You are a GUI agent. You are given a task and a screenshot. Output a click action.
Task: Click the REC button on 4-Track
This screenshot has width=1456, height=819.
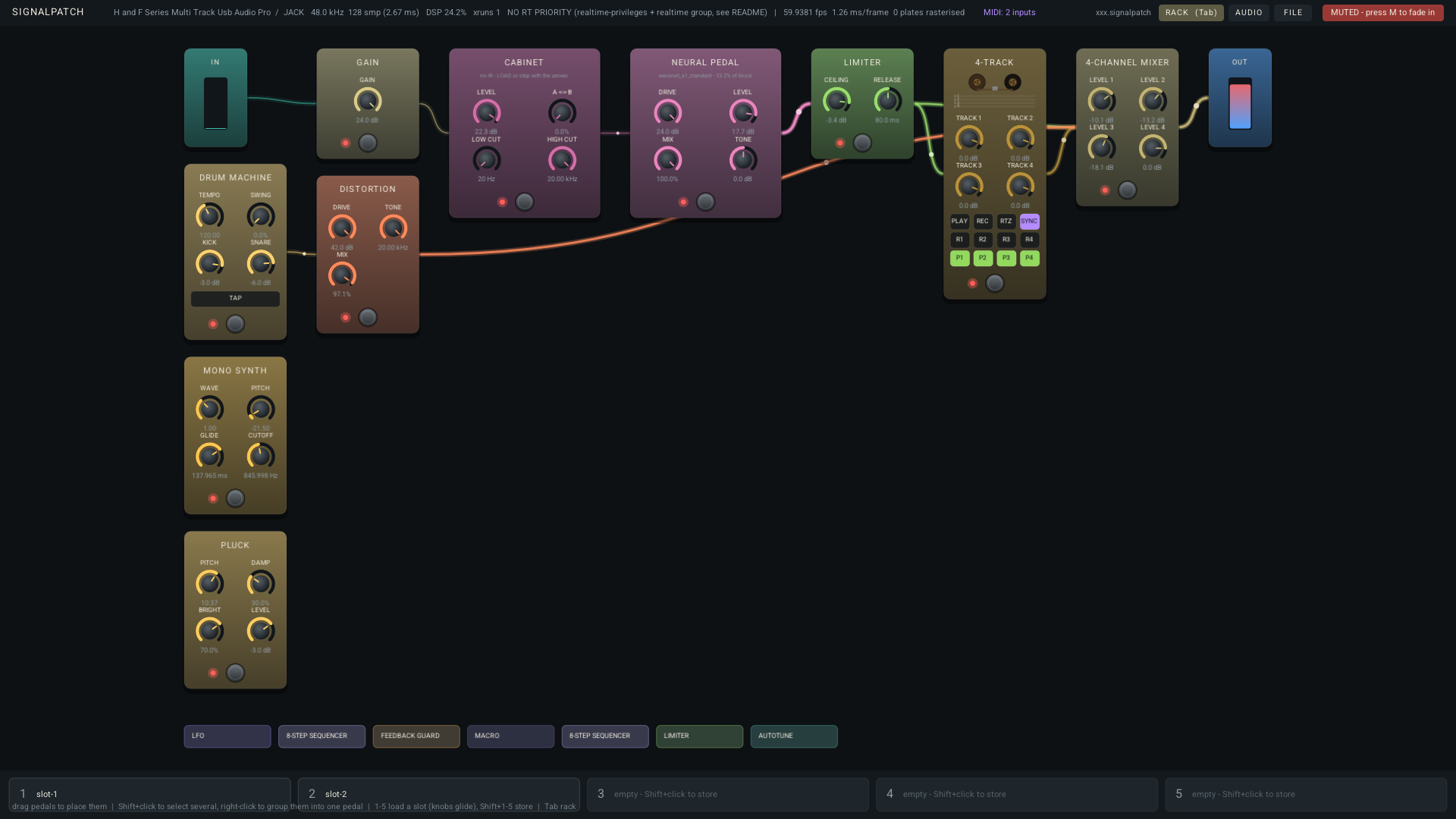click(983, 221)
